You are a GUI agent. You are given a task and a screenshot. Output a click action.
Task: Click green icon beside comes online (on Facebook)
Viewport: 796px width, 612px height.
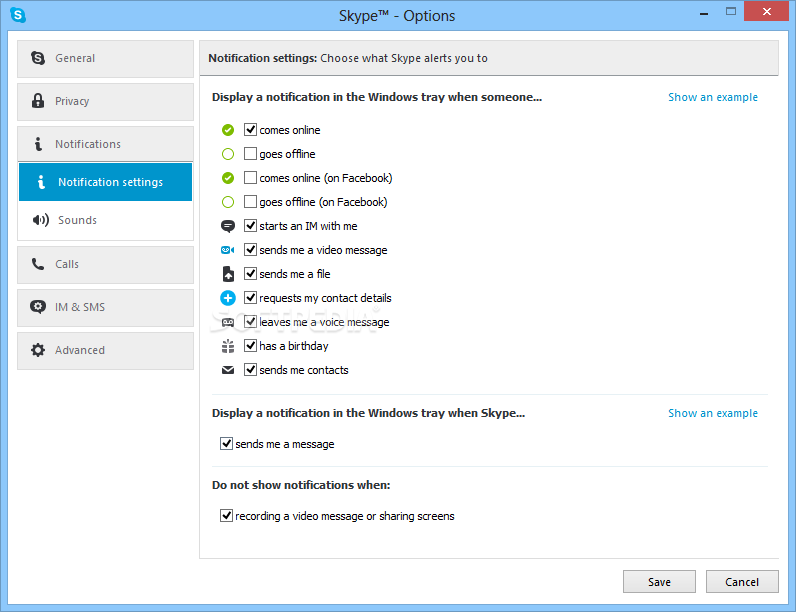[228, 178]
